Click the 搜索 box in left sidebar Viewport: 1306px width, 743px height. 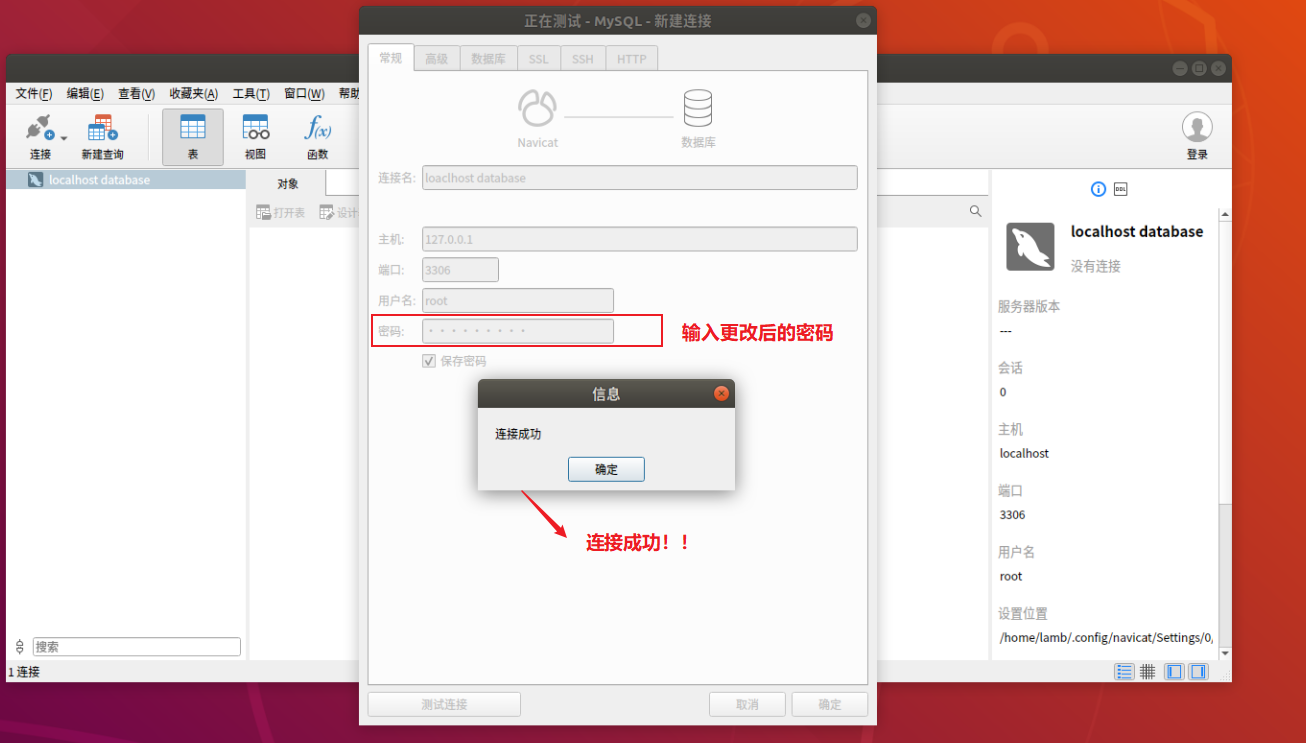(x=137, y=647)
